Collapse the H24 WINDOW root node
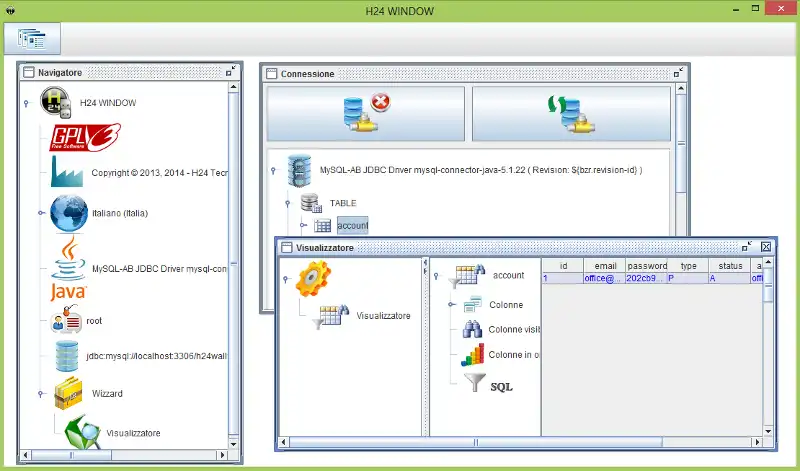The width and height of the screenshot is (800, 471). [27, 104]
